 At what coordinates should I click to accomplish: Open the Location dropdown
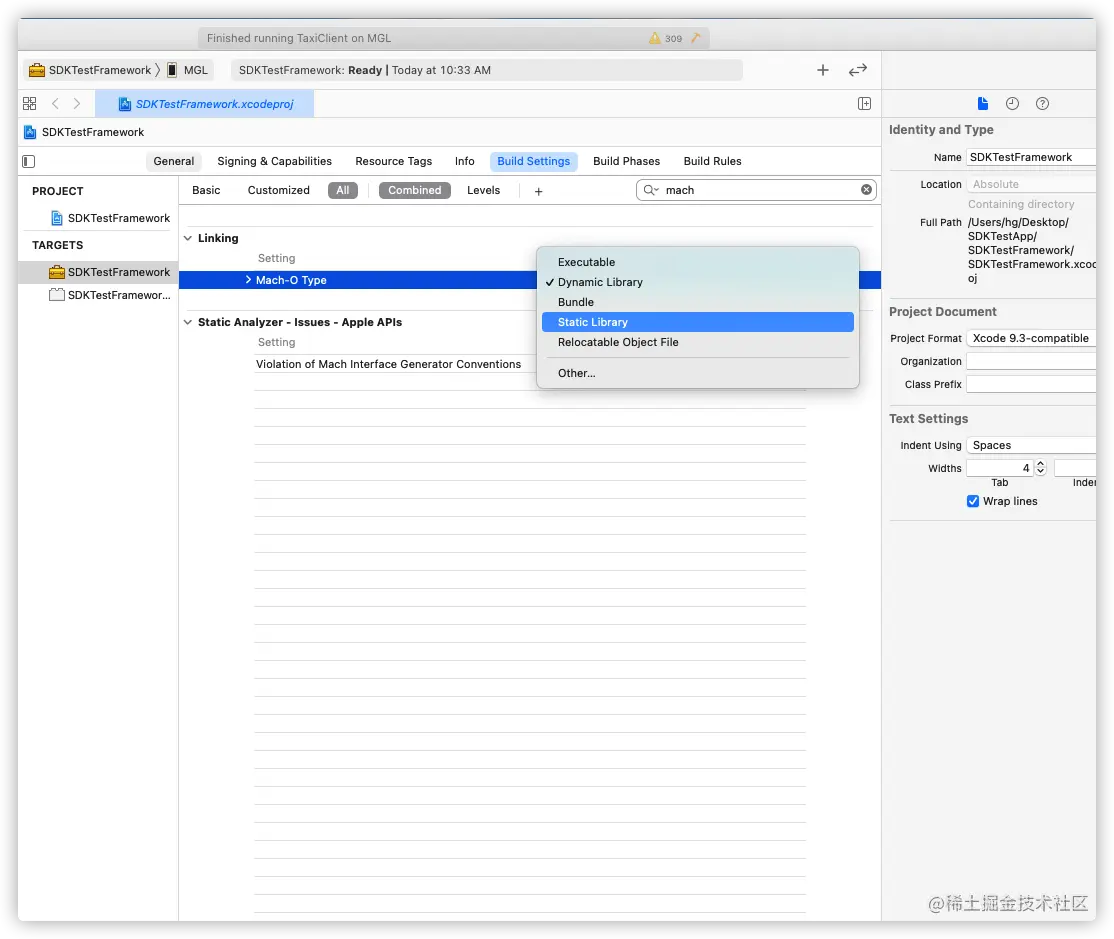(1031, 184)
